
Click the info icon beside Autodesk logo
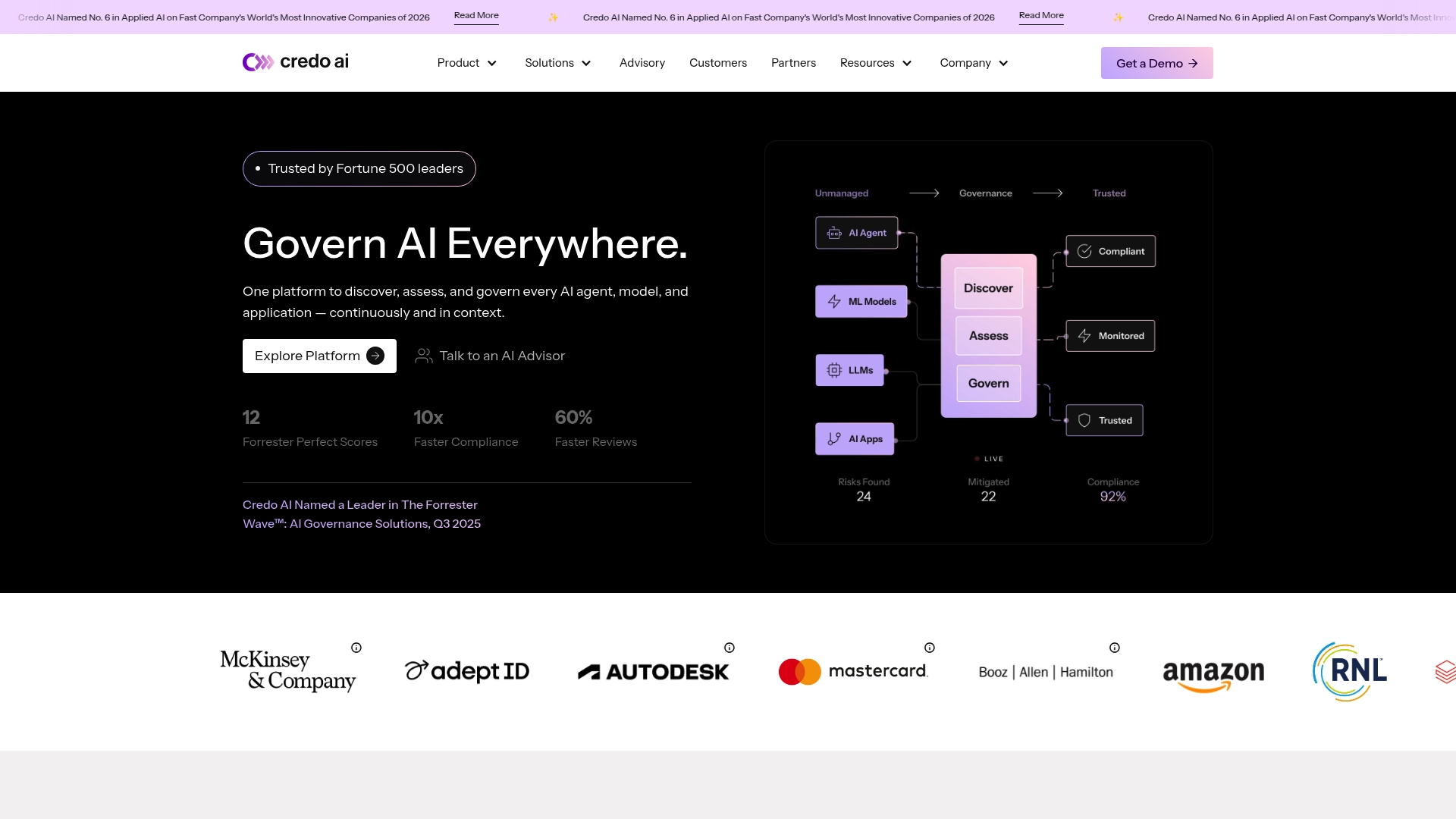[x=730, y=648]
